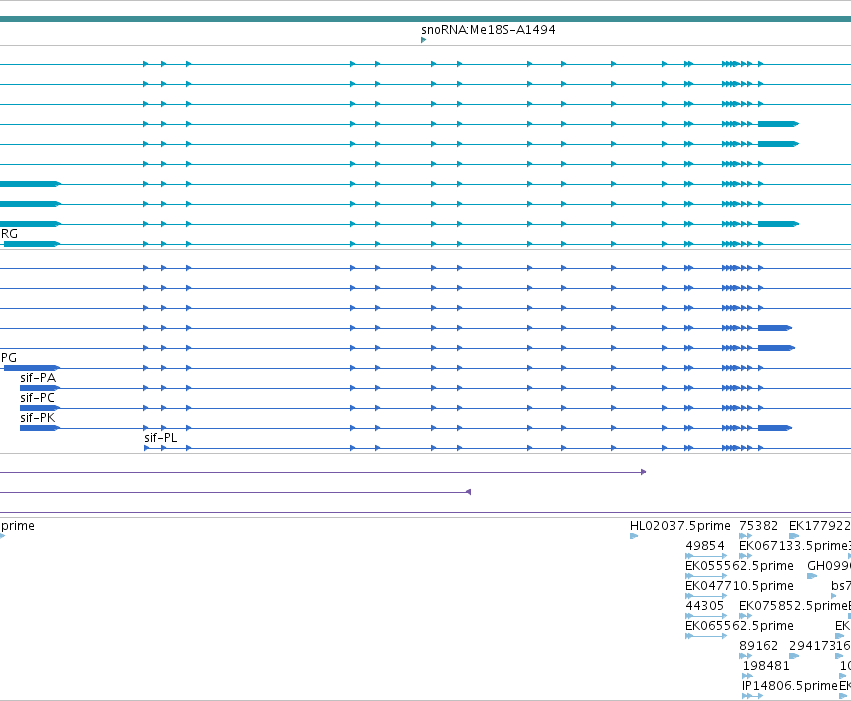Select the glyph beneath EK065562.5prime
The width and height of the screenshot is (851, 701).
point(706,636)
